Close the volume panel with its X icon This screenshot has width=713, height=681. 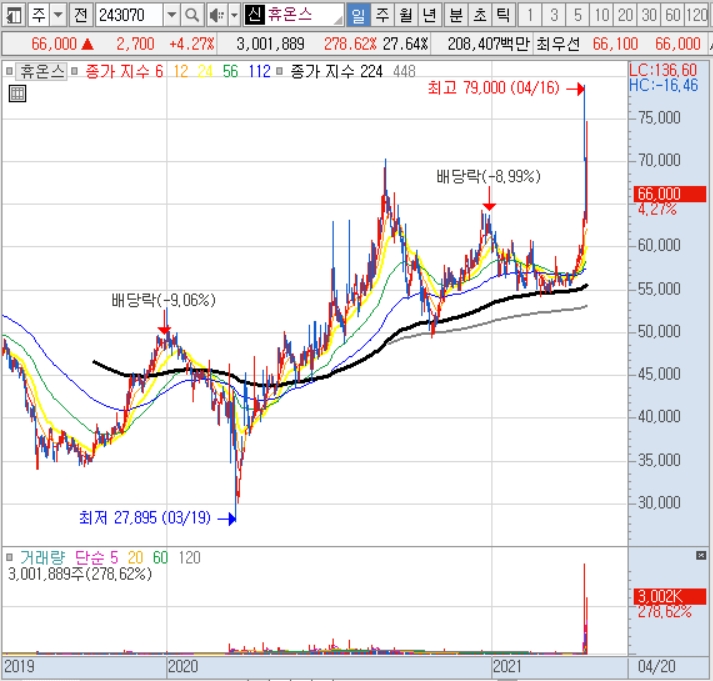pyautogui.click(x=701, y=555)
